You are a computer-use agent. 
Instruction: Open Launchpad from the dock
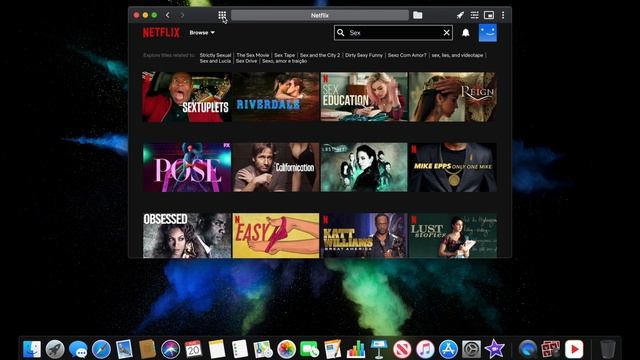click(55, 349)
